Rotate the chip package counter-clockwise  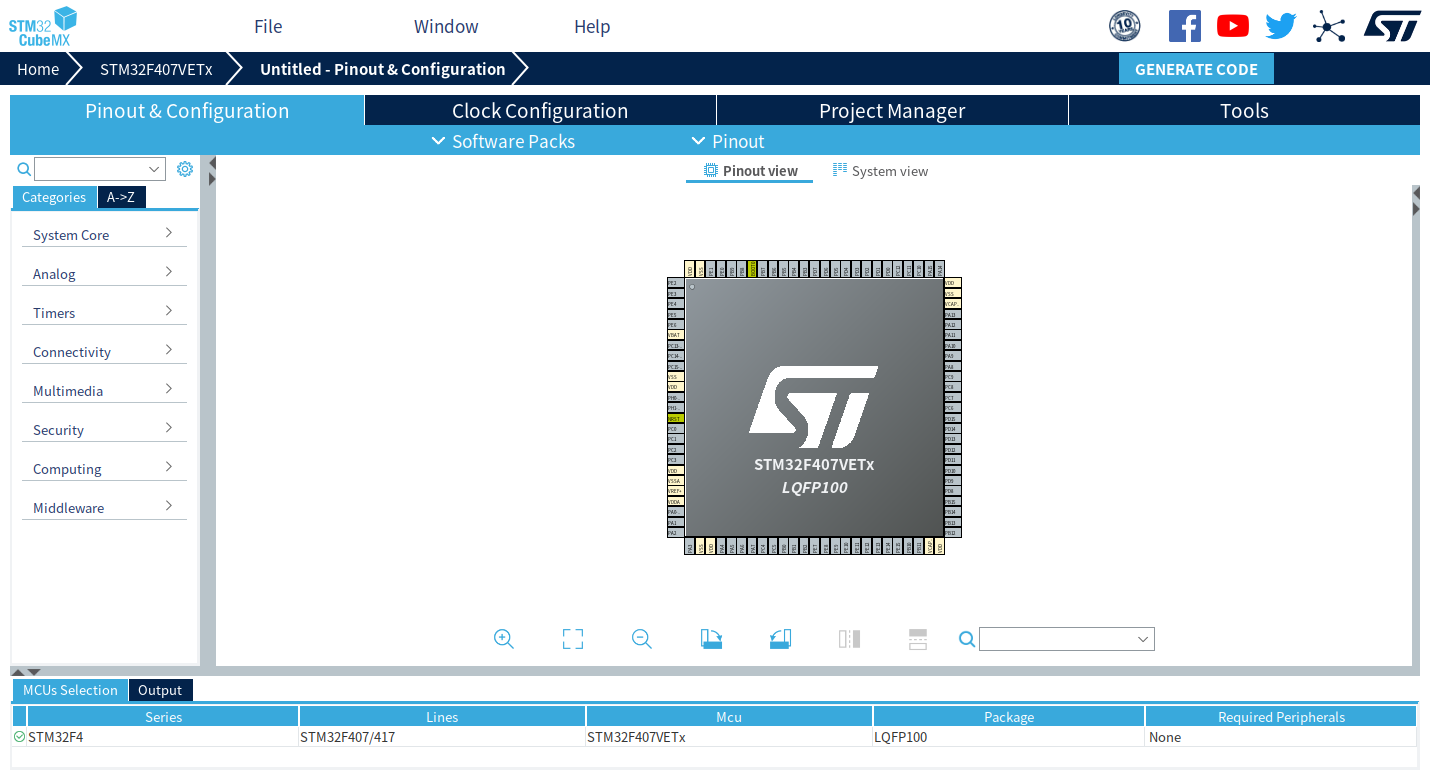[x=780, y=638]
